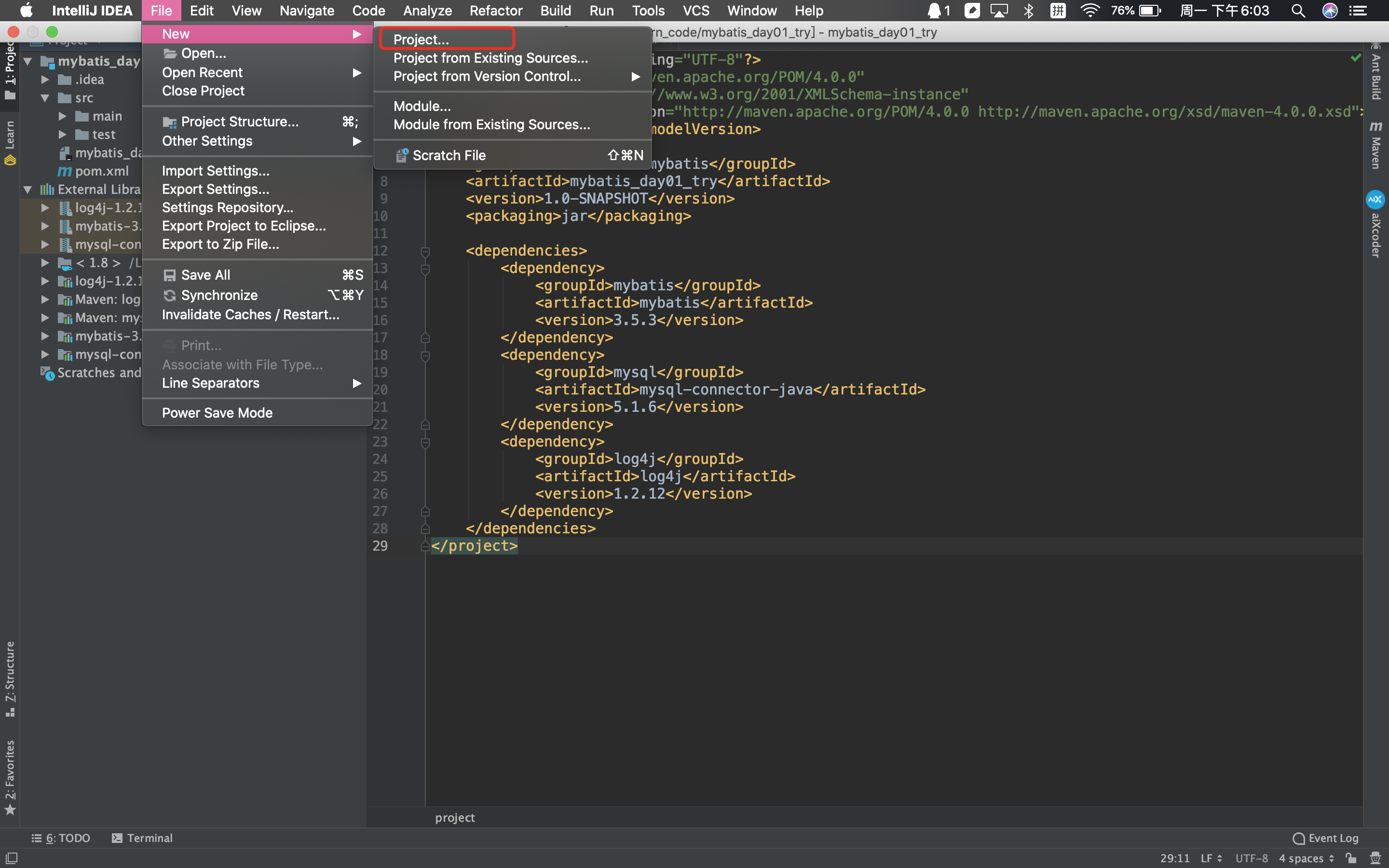Click the read-only lock icon in status bar
Viewport: 1389px width, 868px height.
click(x=1350, y=858)
